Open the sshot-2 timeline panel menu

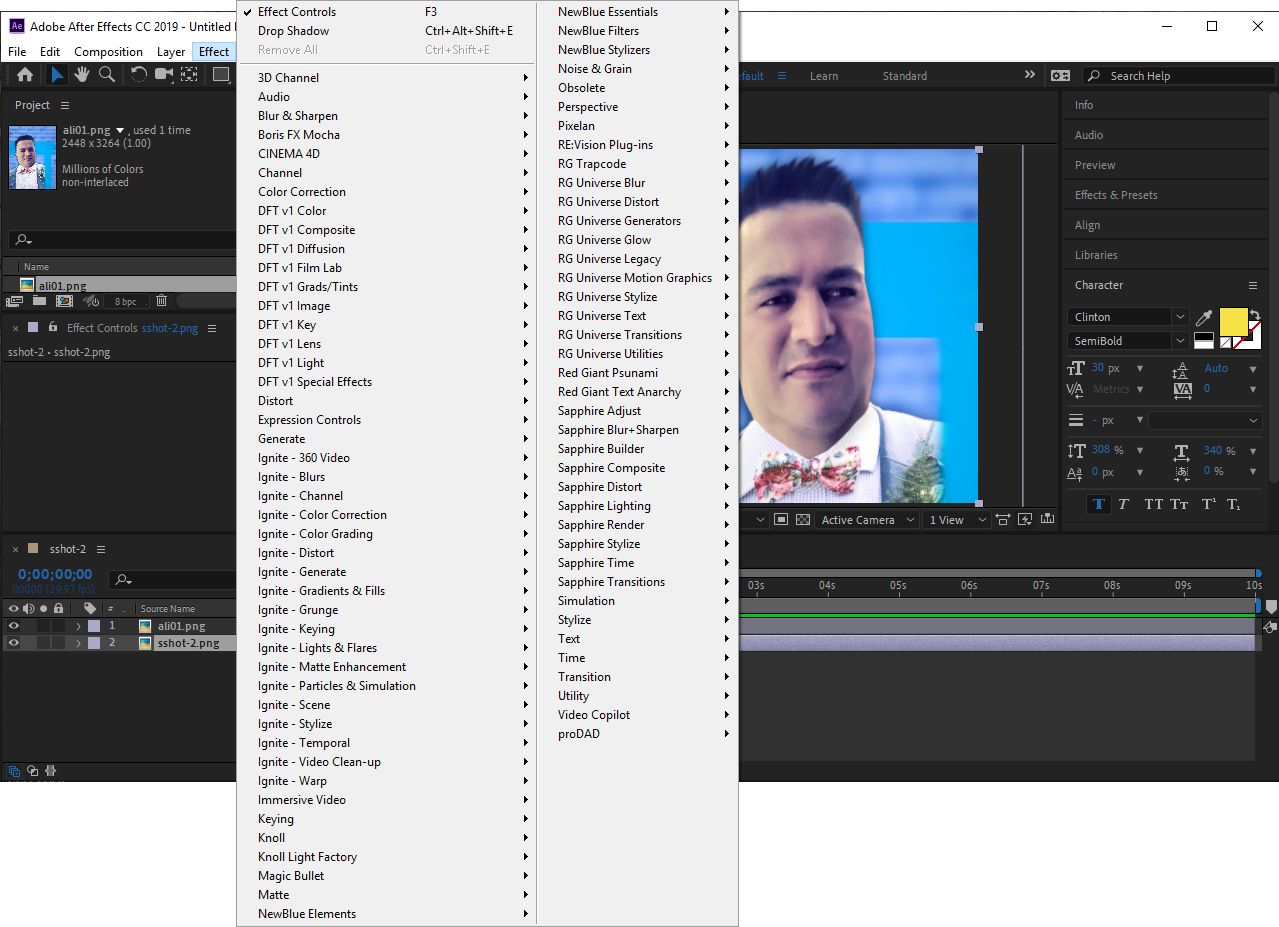click(x=101, y=549)
